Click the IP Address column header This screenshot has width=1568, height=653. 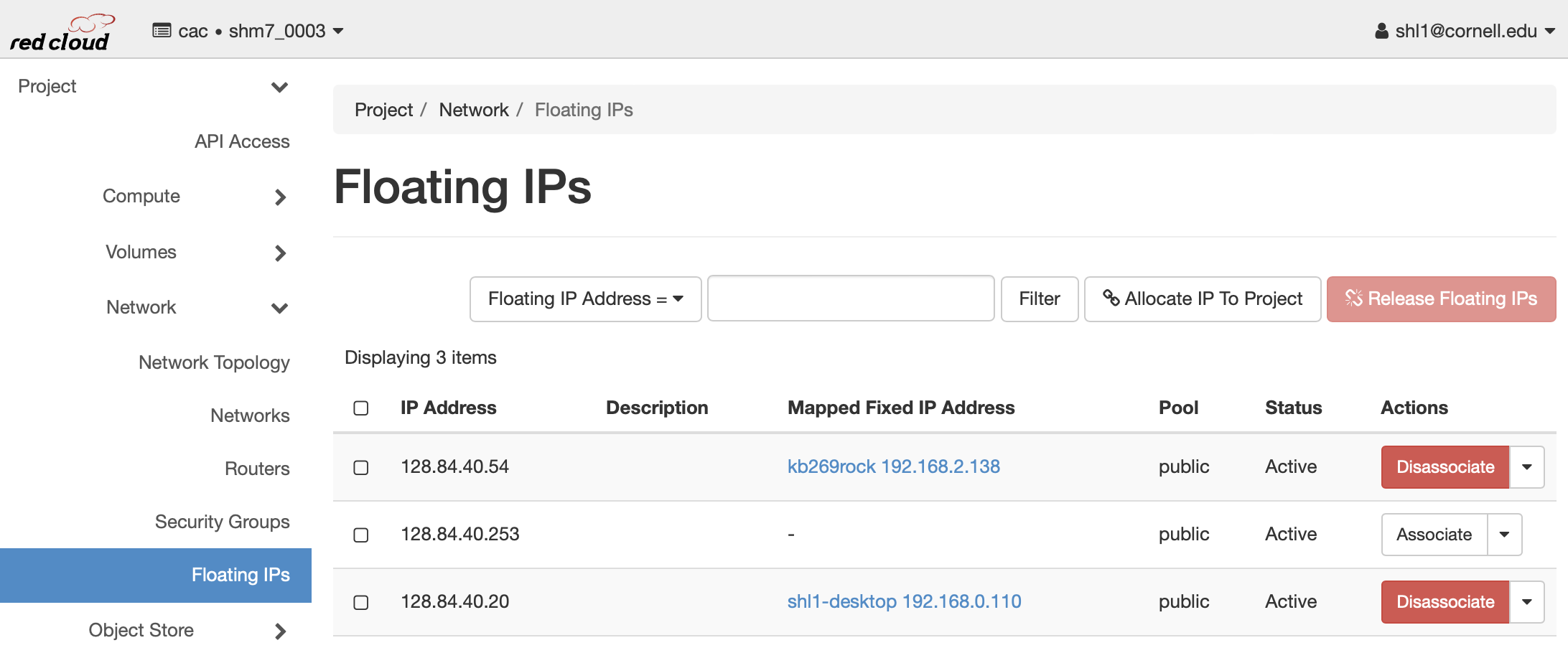pos(448,408)
